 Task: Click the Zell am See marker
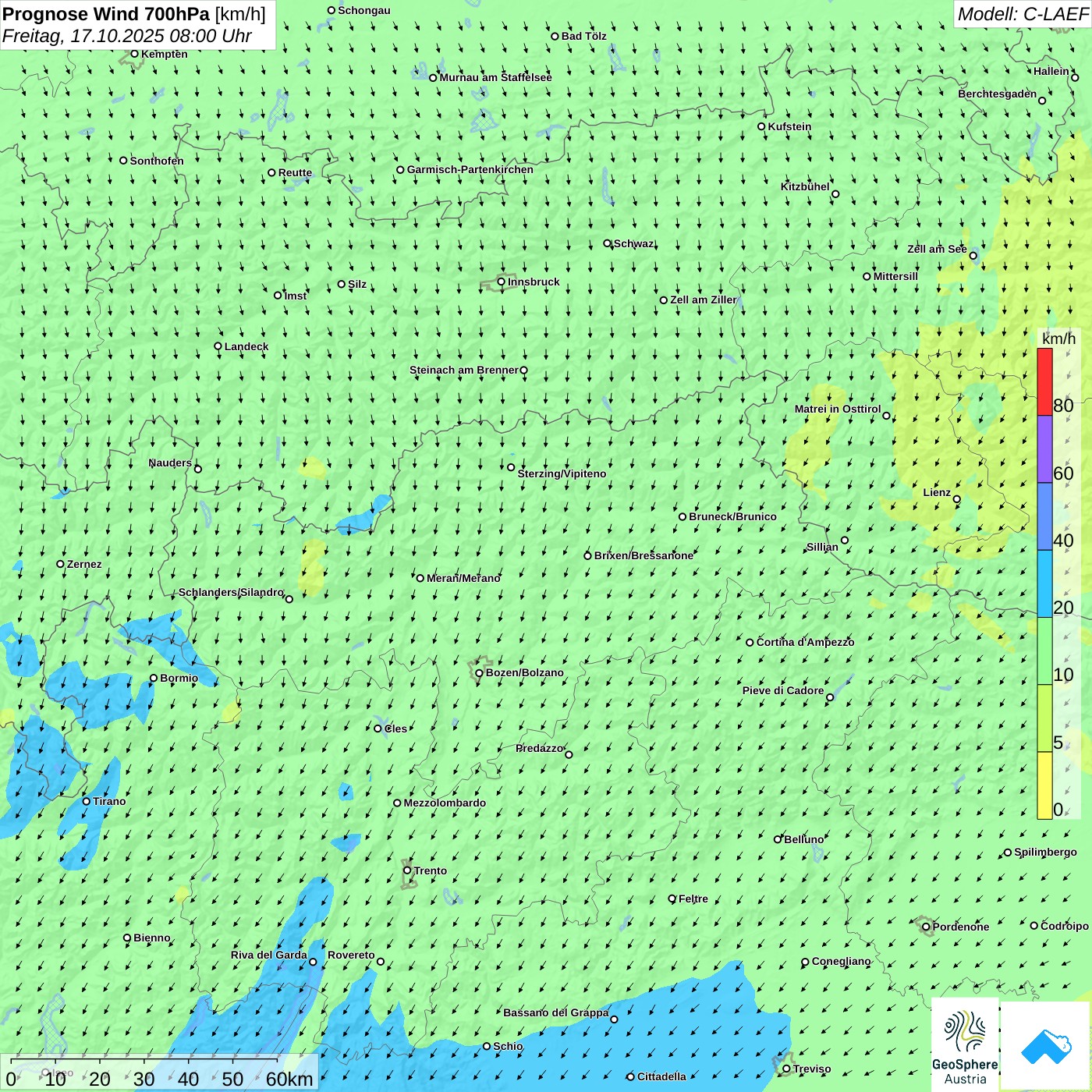973,255
